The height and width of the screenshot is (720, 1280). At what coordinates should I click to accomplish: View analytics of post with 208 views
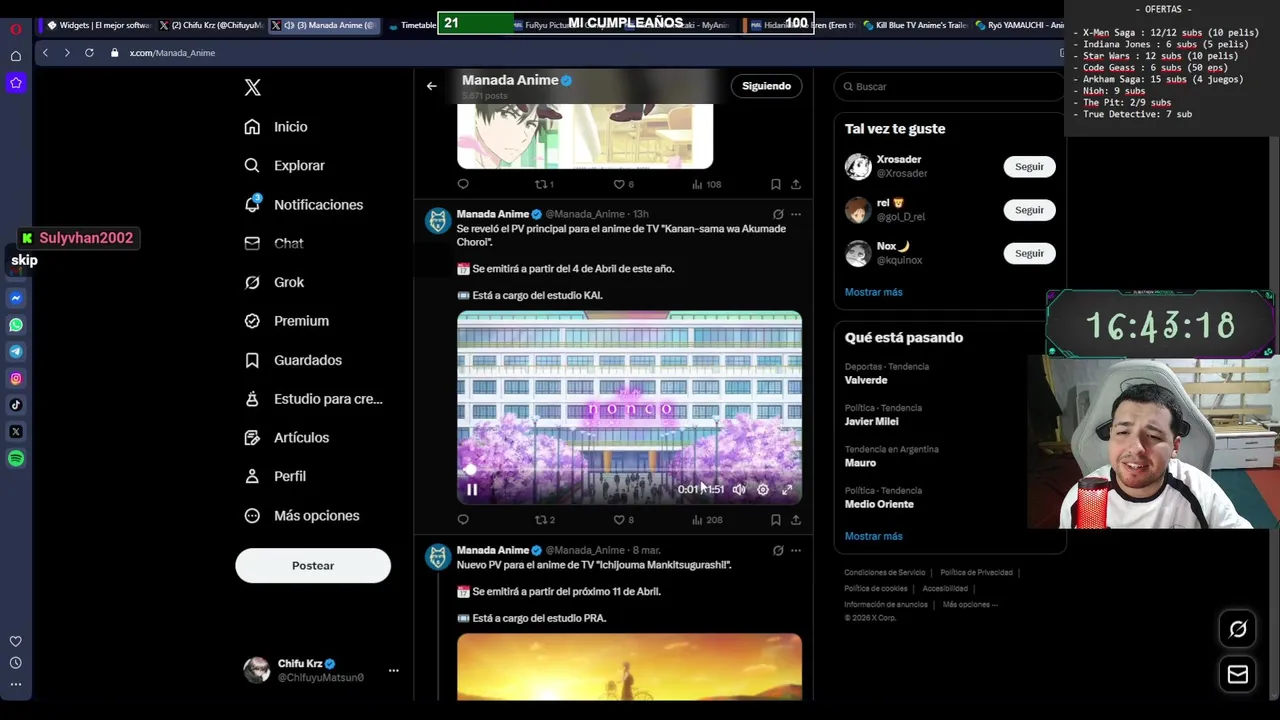(707, 520)
